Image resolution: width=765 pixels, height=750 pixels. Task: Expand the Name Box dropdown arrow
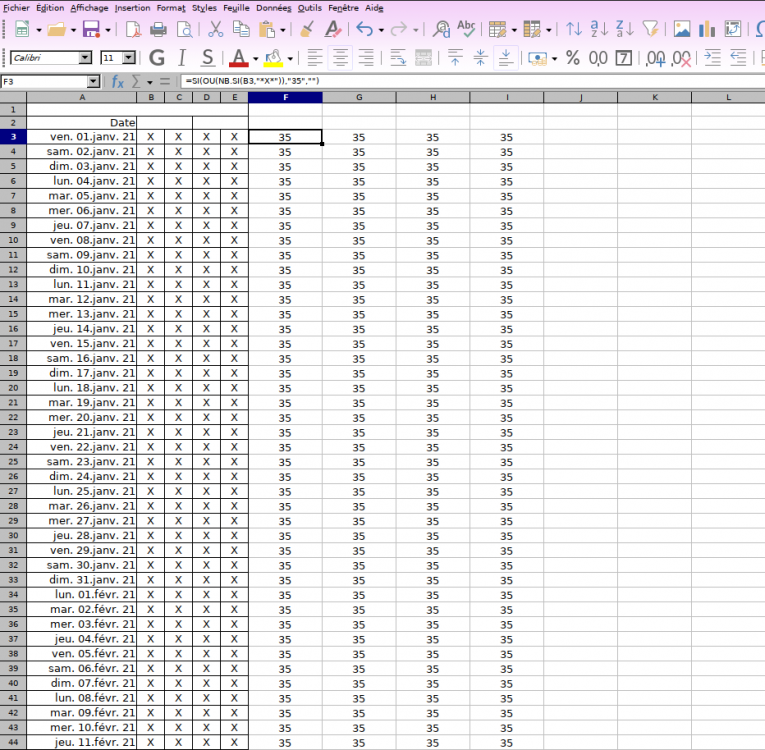tap(93, 81)
